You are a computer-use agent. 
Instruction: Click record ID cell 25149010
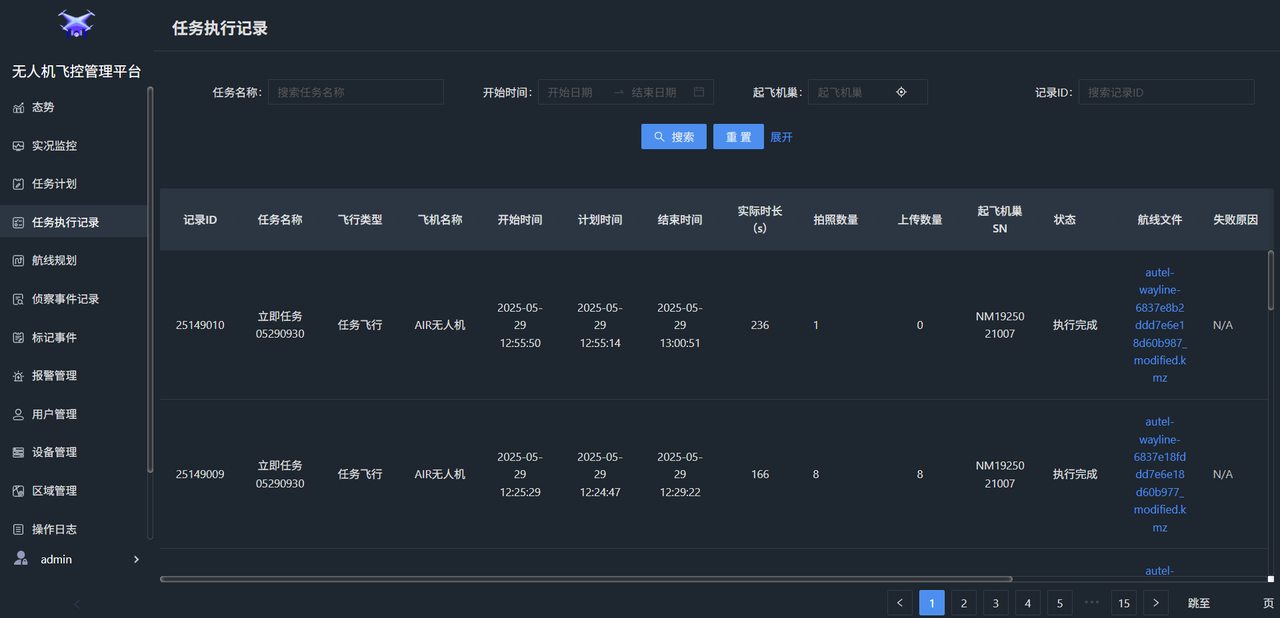(x=200, y=325)
